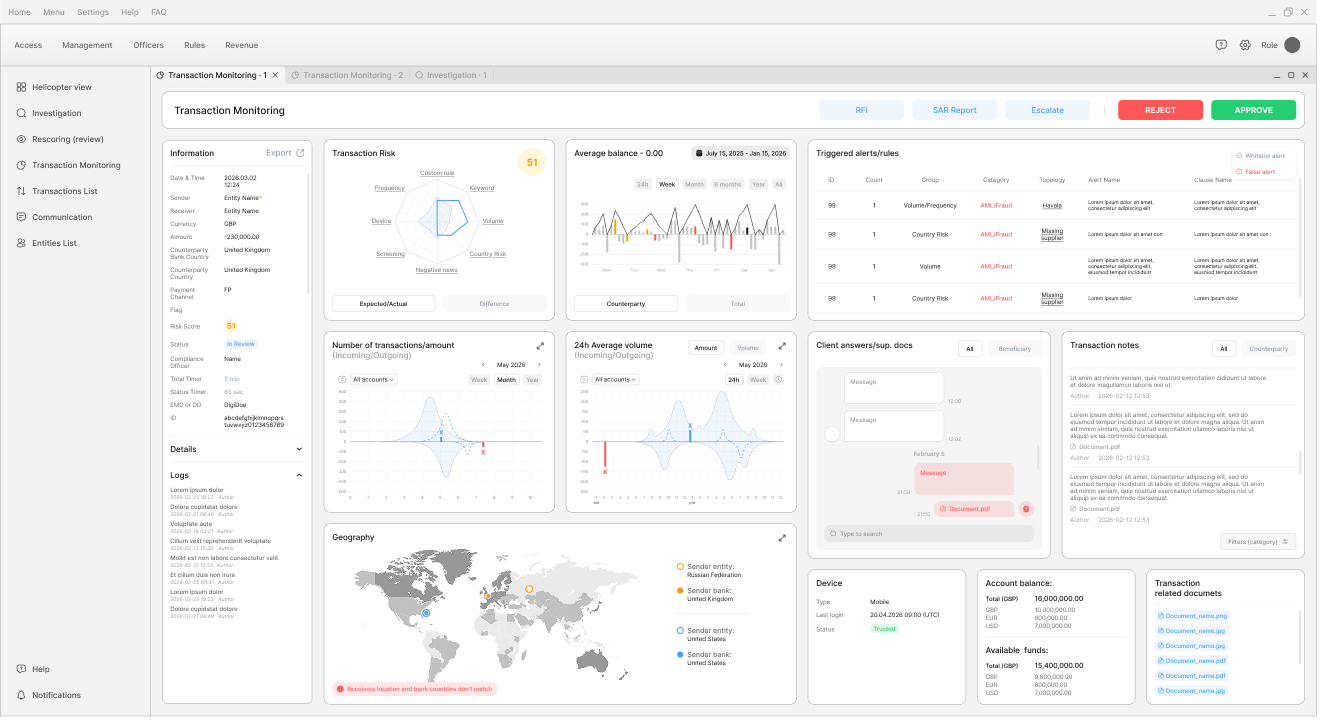Click the red pin icon next to Document.pdf chat

pyautogui.click(x=1025, y=509)
